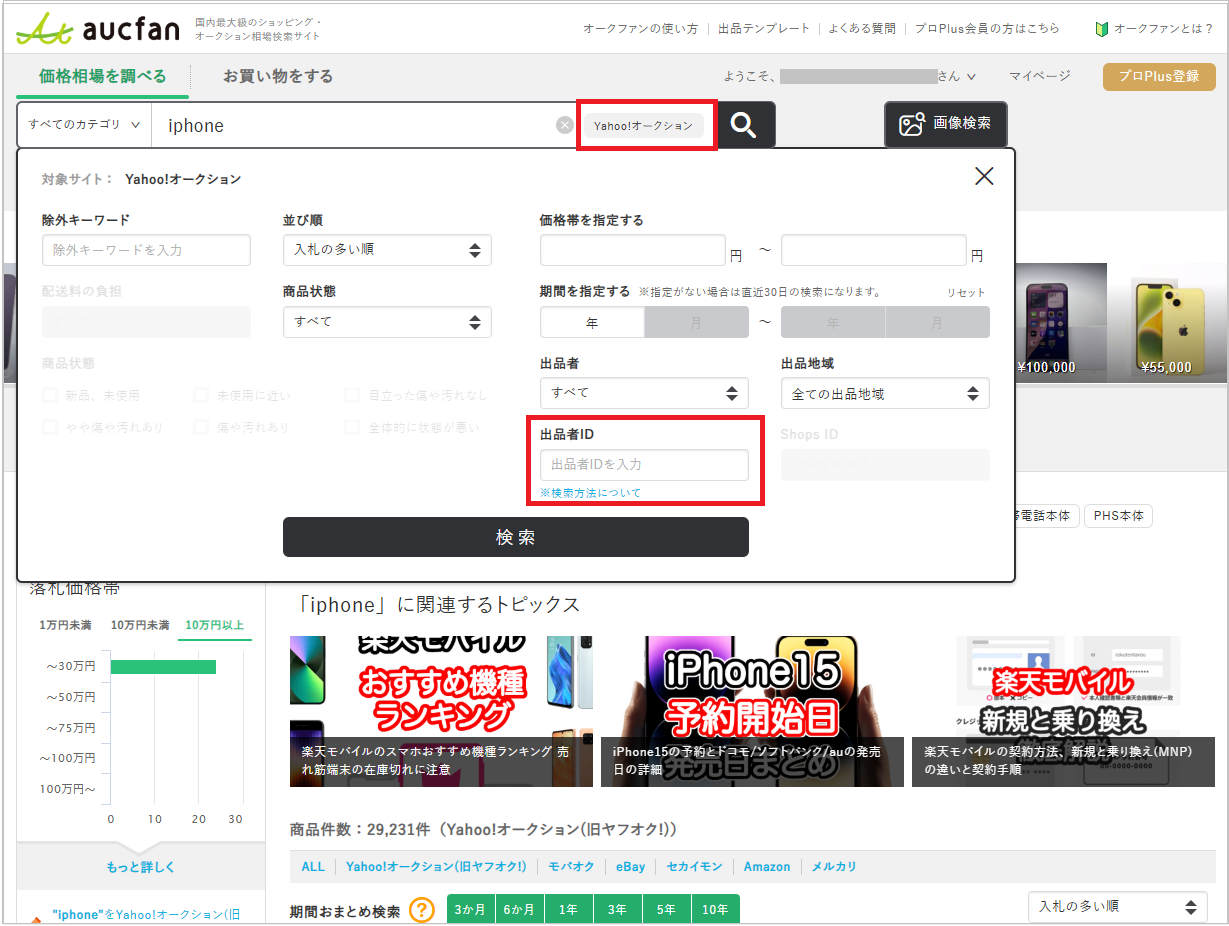Screen dimensions: 1229x926
Task: Select the 3年 period button
Action: [x=617, y=910]
